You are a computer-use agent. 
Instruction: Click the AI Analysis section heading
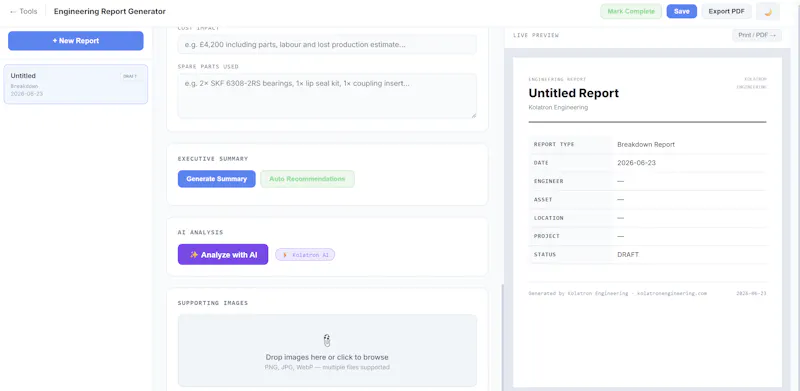pyautogui.click(x=201, y=232)
